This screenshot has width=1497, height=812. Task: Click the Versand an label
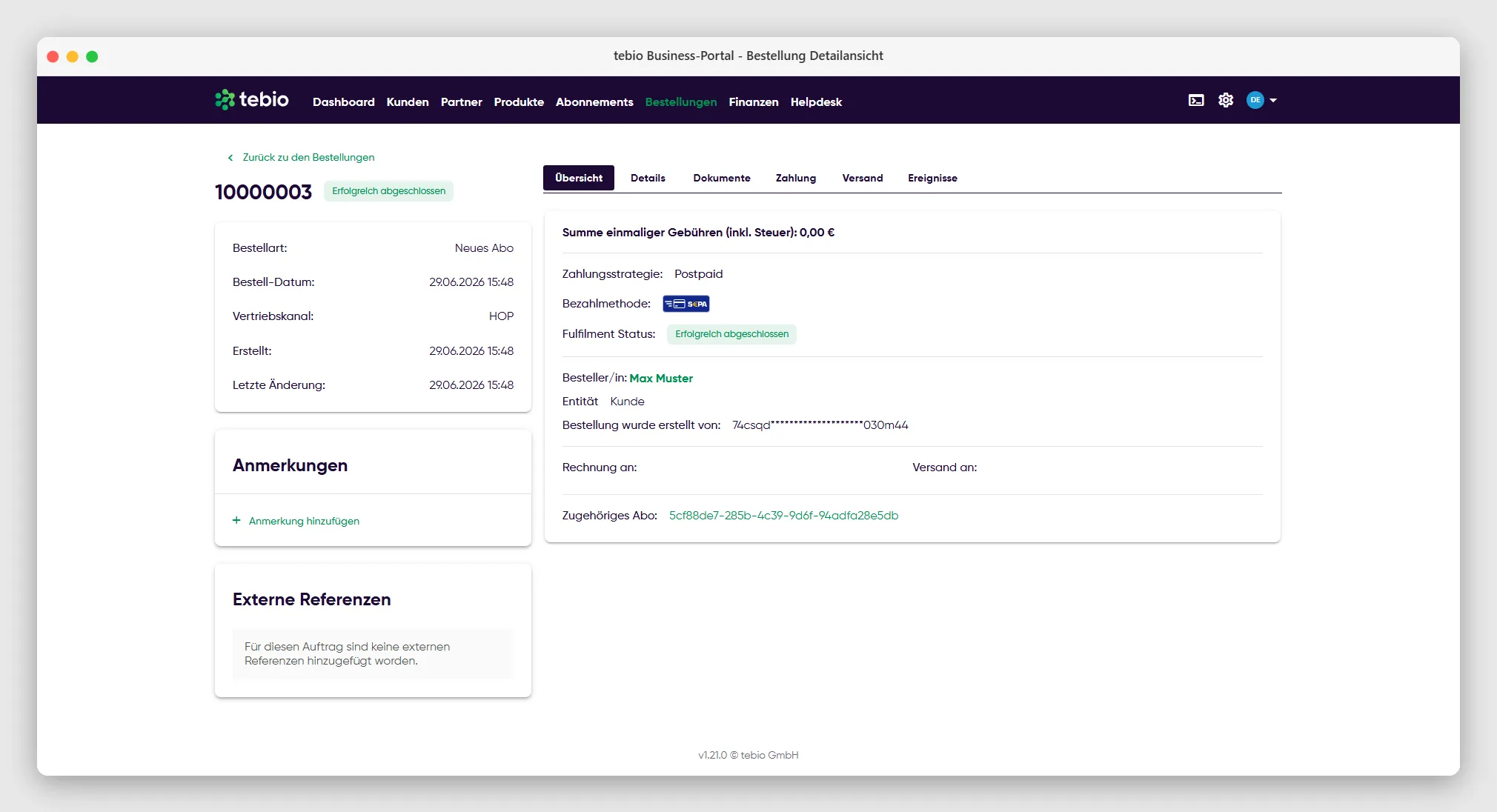[944, 467]
